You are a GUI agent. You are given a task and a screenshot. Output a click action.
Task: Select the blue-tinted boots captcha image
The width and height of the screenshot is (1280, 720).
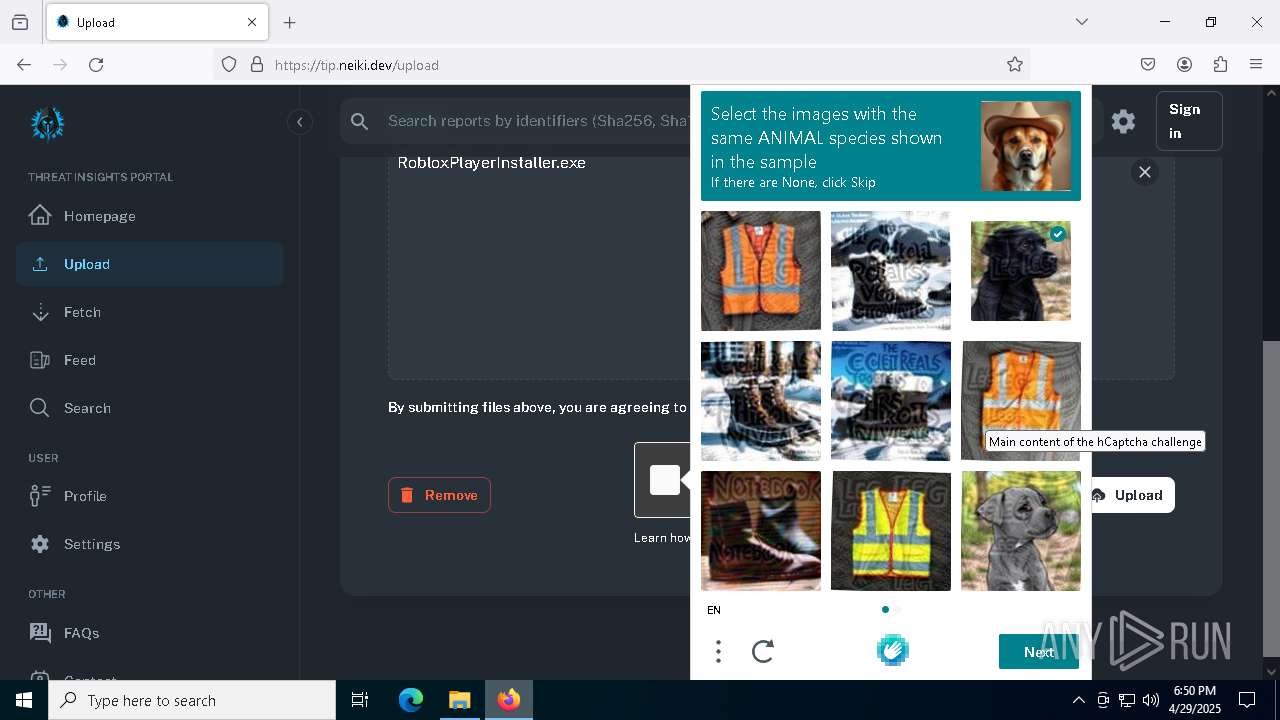point(891,400)
